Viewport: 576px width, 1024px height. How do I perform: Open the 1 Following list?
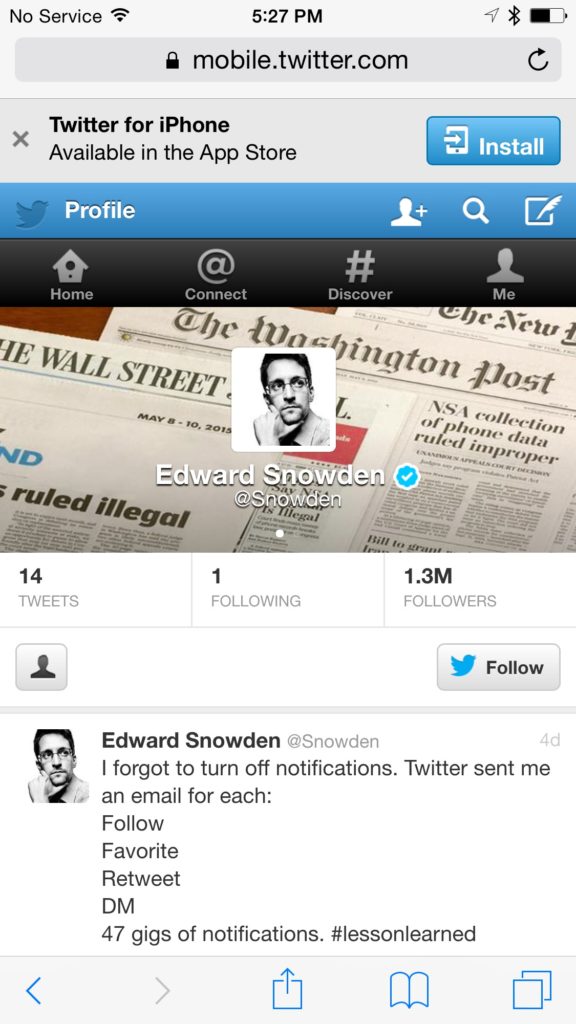(x=288, y=588)
